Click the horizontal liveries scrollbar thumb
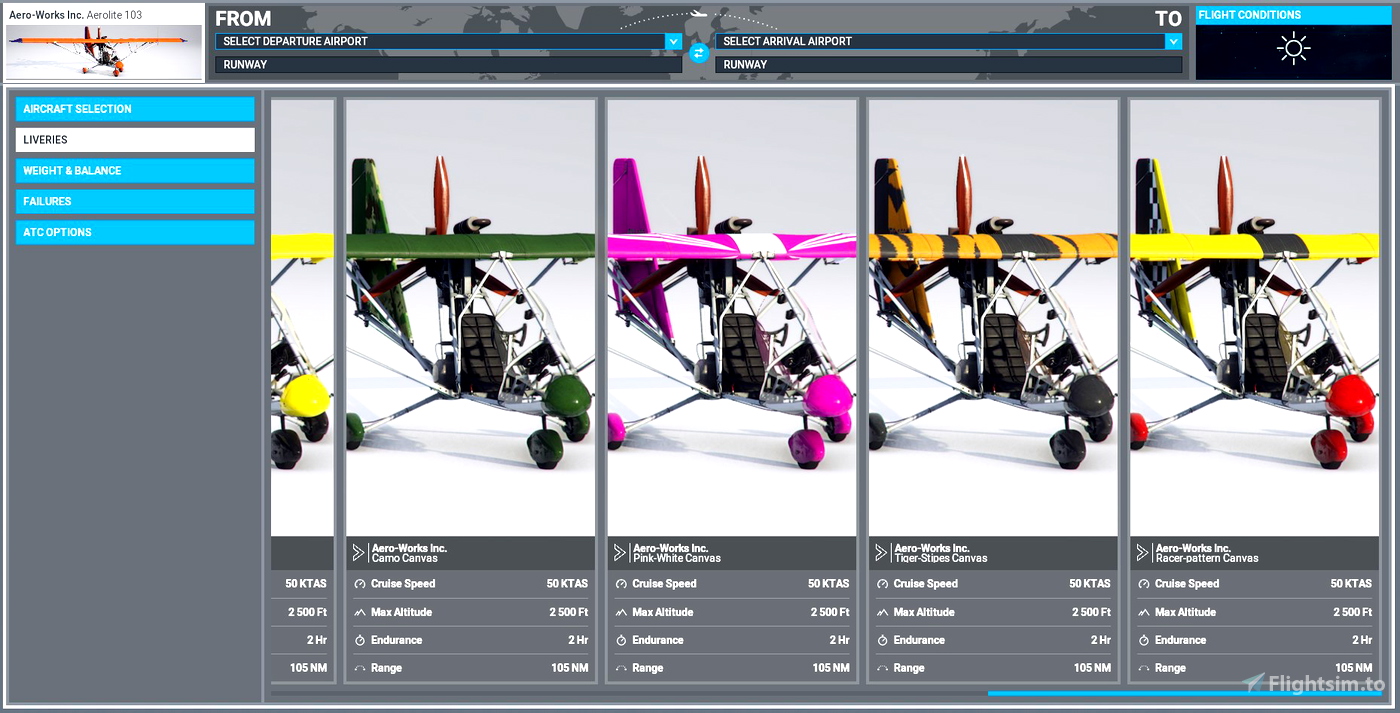The width and height of the screenshot is (1400, 713). [1185, 693]
